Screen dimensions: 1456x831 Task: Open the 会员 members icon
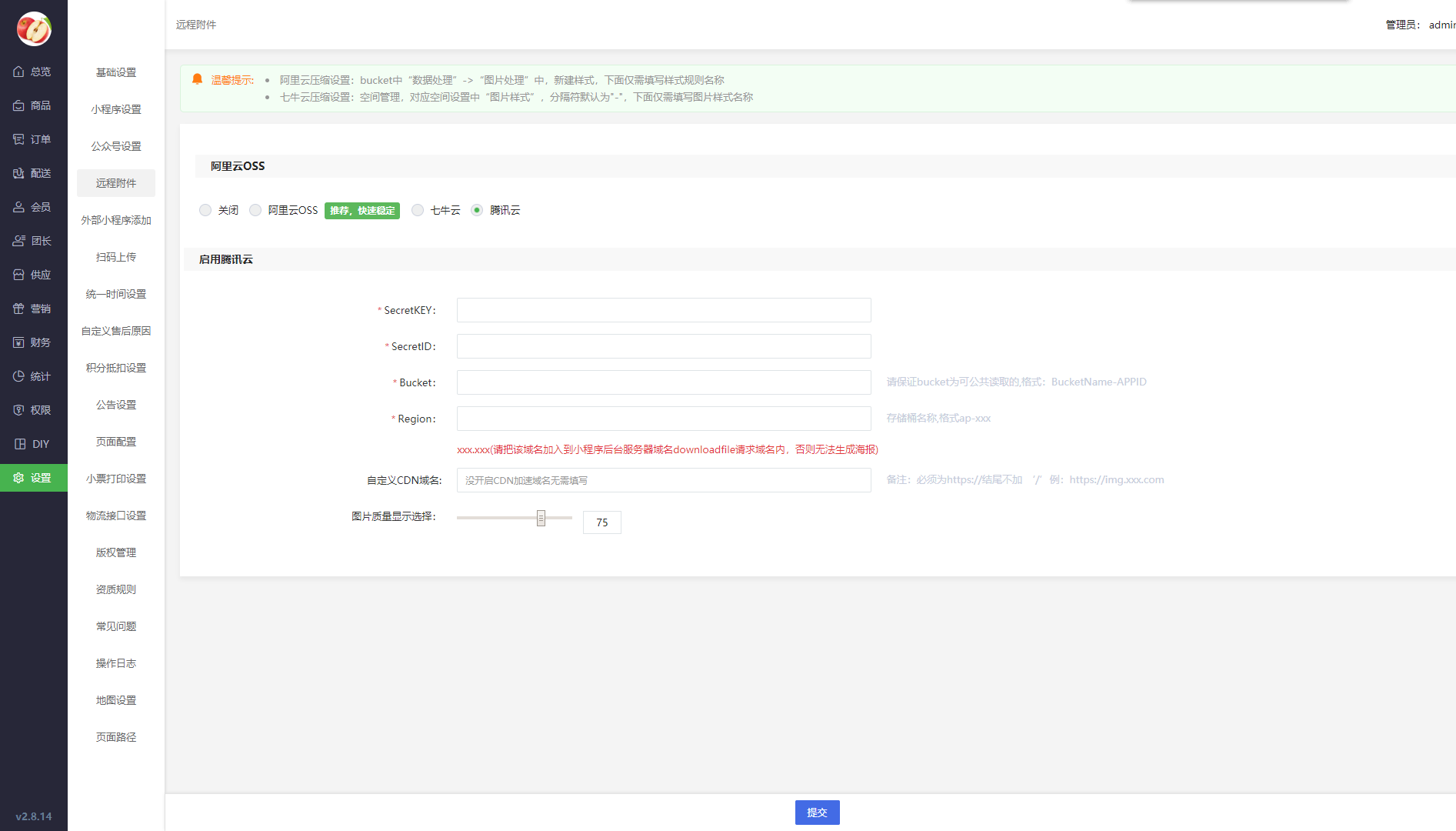click(18, 207)
